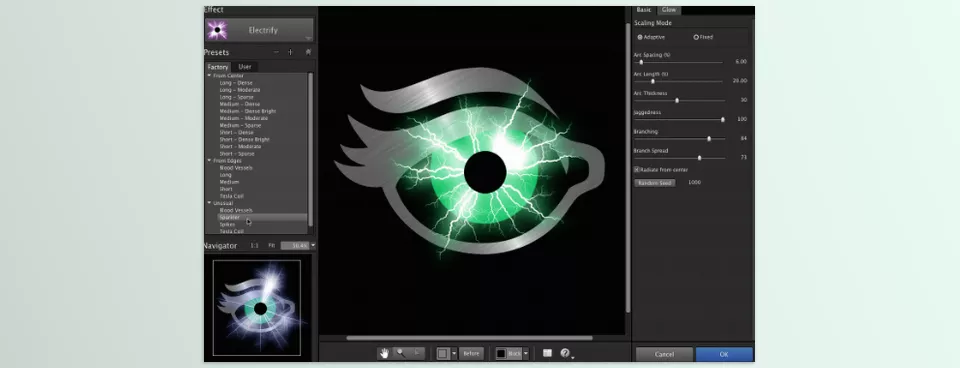960x368 pixels.
Task: Click the Random Seed button
Action: [x=654, y=182]
